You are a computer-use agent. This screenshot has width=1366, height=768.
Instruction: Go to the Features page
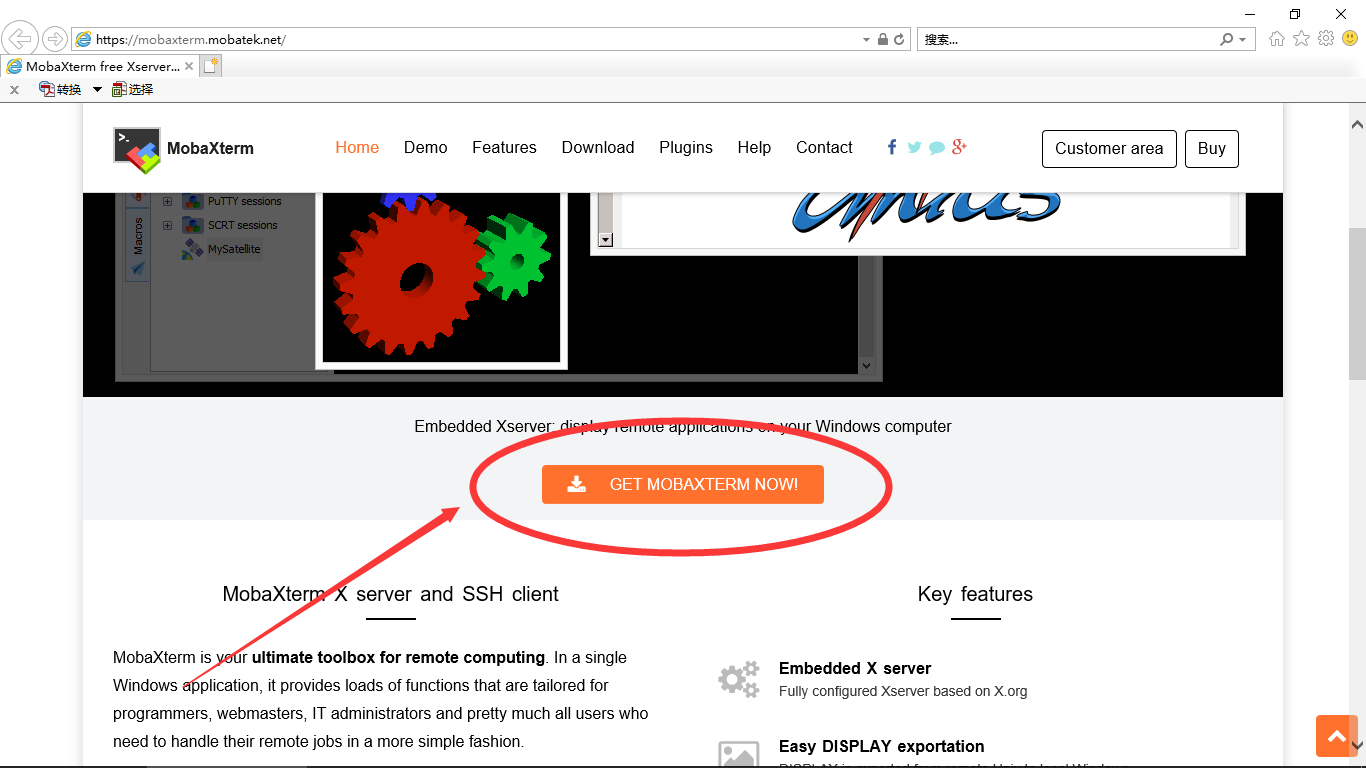pyautogui.click(x=504, y=148)
